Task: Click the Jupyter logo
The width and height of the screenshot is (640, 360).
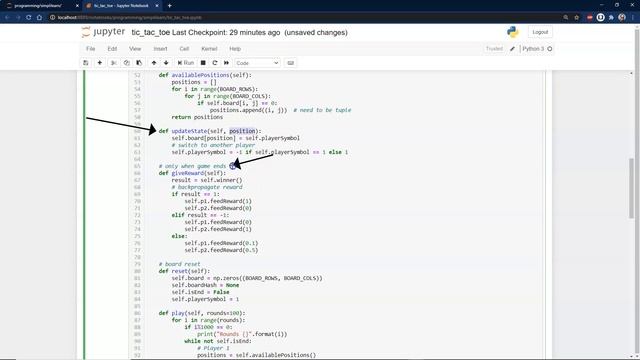Action: click(103, 32)
